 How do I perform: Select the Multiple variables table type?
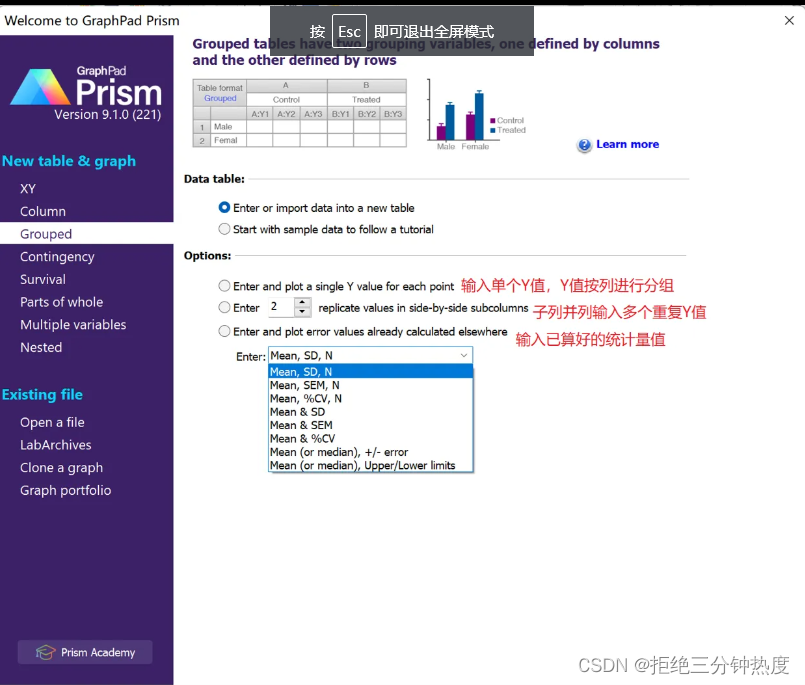tap(72, 324)
